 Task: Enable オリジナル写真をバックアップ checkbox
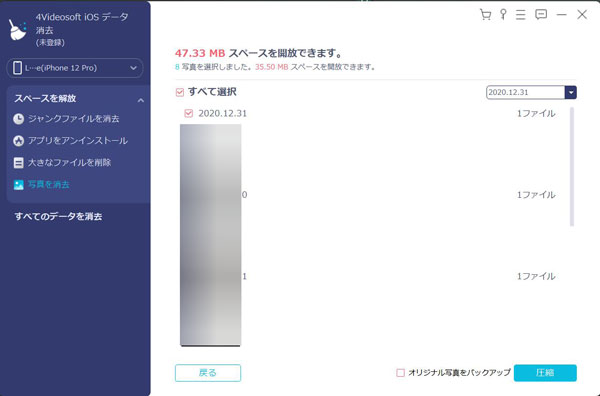click(400, 373)
